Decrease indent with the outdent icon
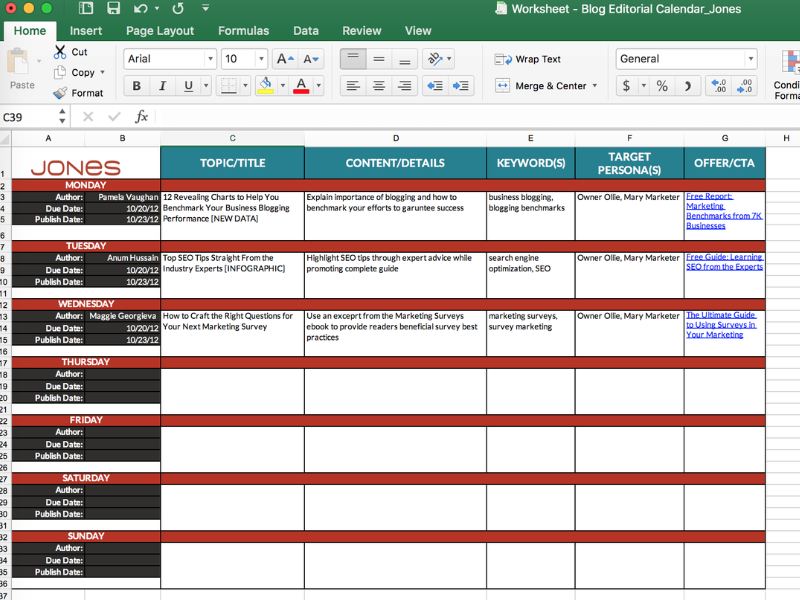This screenshot has height=600, width=800. click(435, 85)
